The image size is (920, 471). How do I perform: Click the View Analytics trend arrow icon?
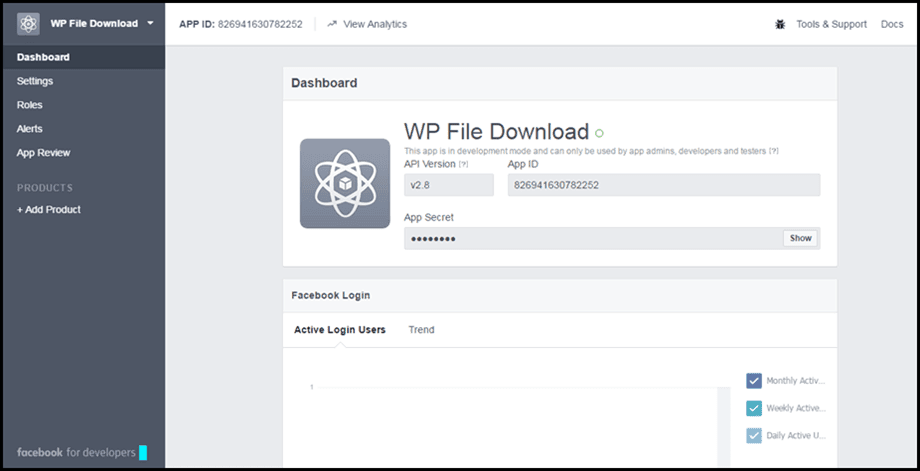tap(331, 24)
